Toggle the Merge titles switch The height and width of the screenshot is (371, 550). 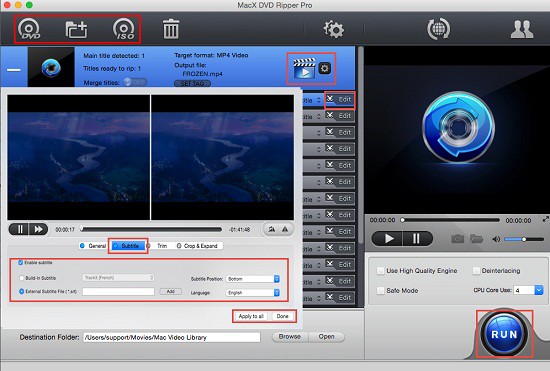click(x=135, y=82)
